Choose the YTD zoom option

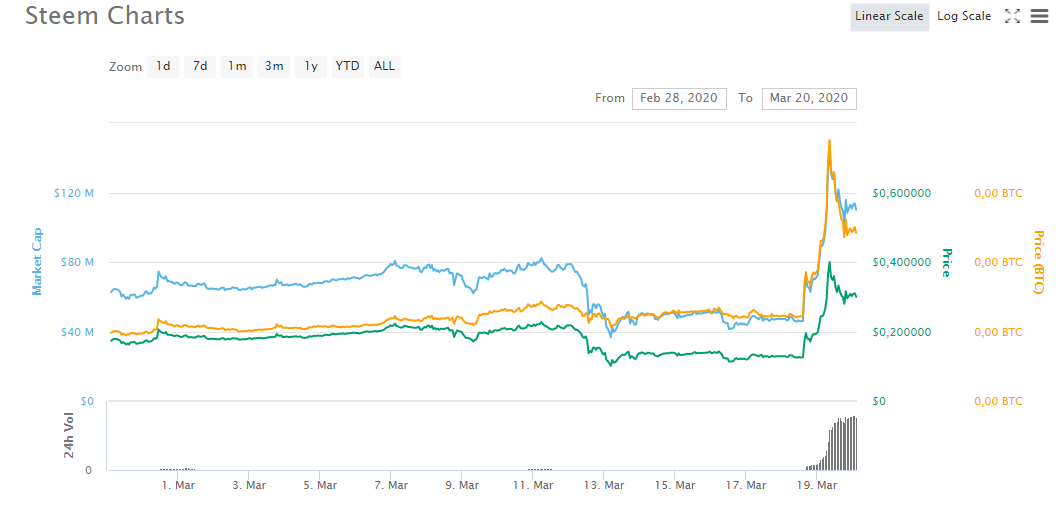[347, 66]
